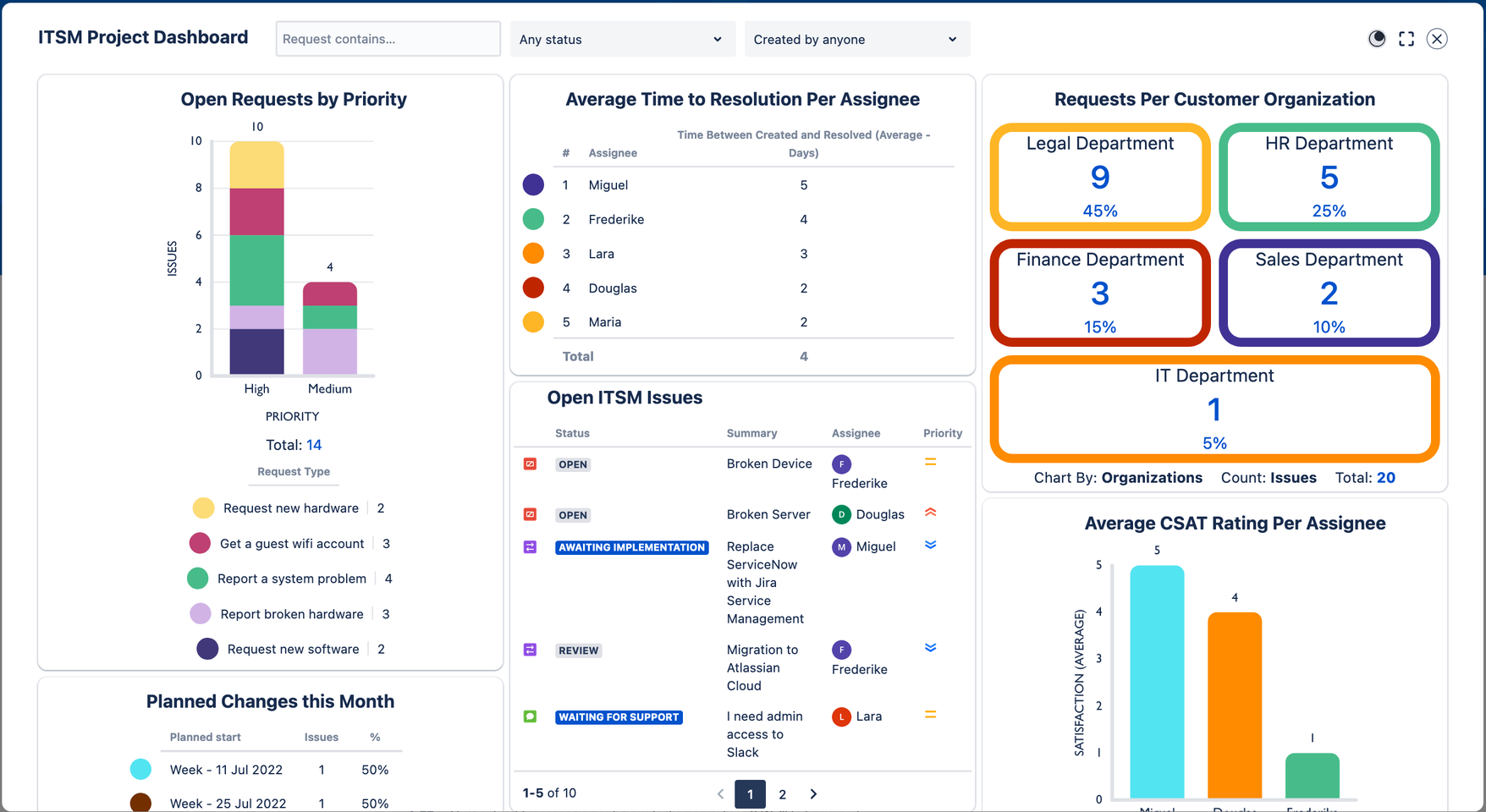
Task: Enter fullscreen with the expand icon
Action: (1406, 39)
